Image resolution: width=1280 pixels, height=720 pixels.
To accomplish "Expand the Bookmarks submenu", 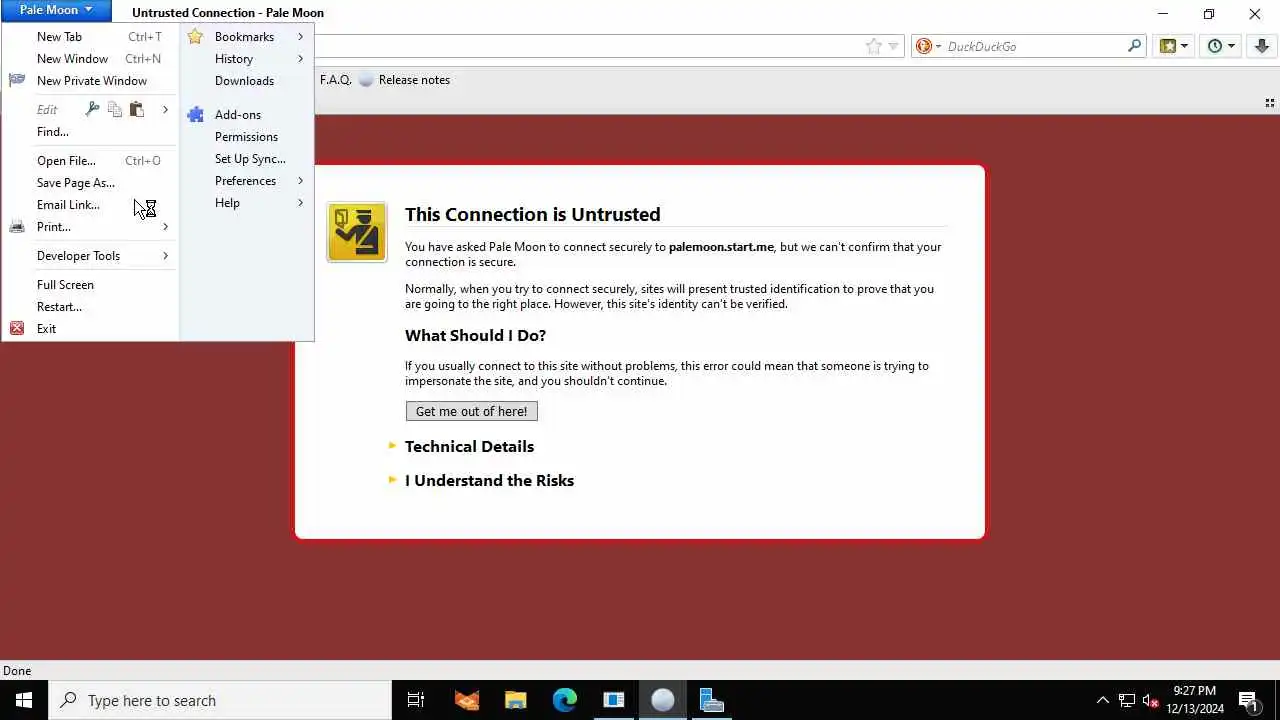I will pyautogui.click(x=246, y=37).
